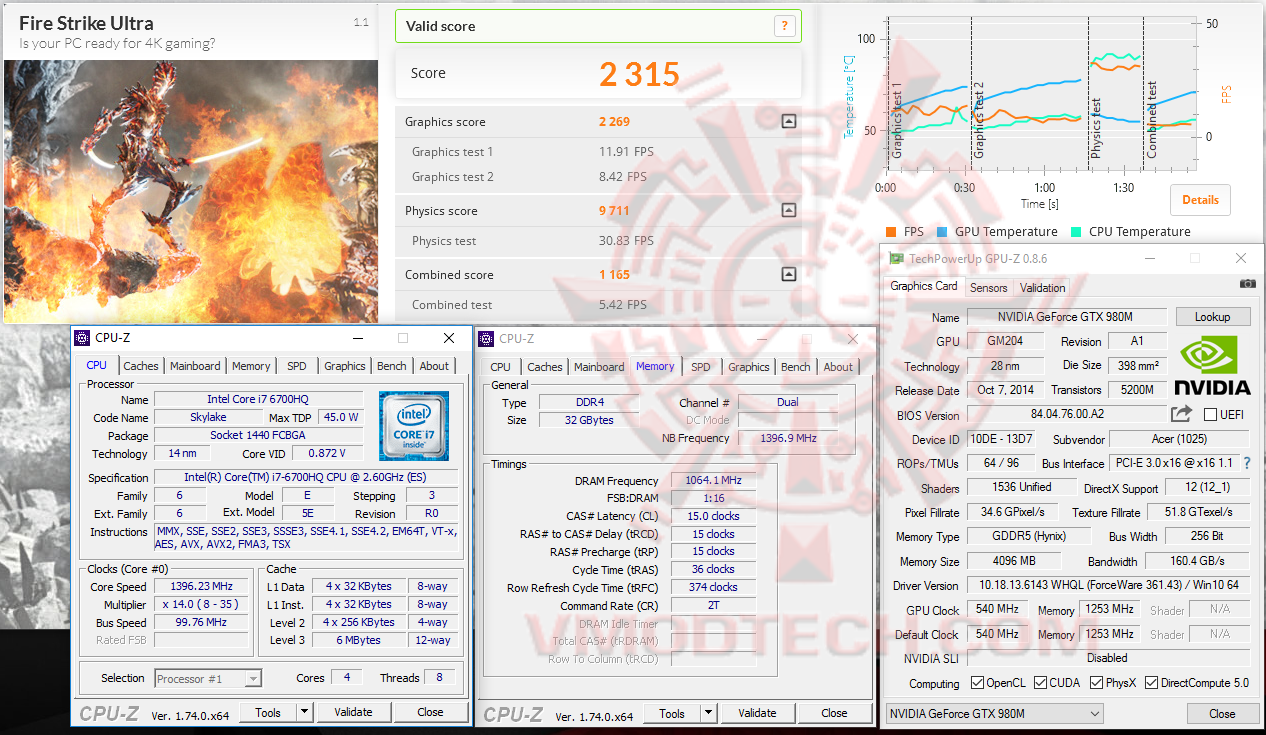Open the SPD tab in left CPU-Z window

[296, 366]
